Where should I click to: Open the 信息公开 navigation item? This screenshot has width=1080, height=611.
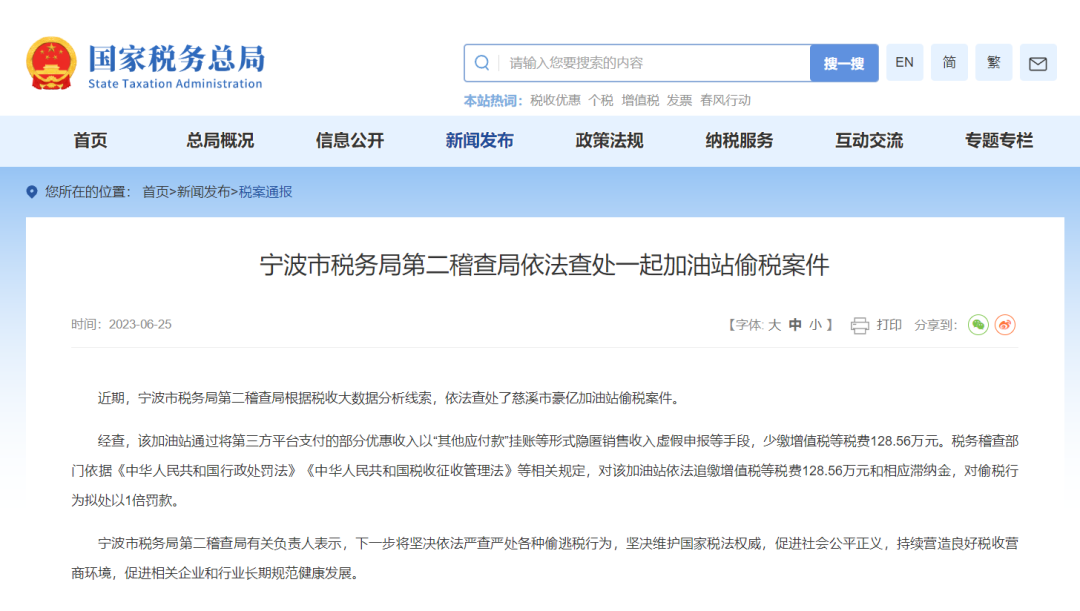(350, 141)
